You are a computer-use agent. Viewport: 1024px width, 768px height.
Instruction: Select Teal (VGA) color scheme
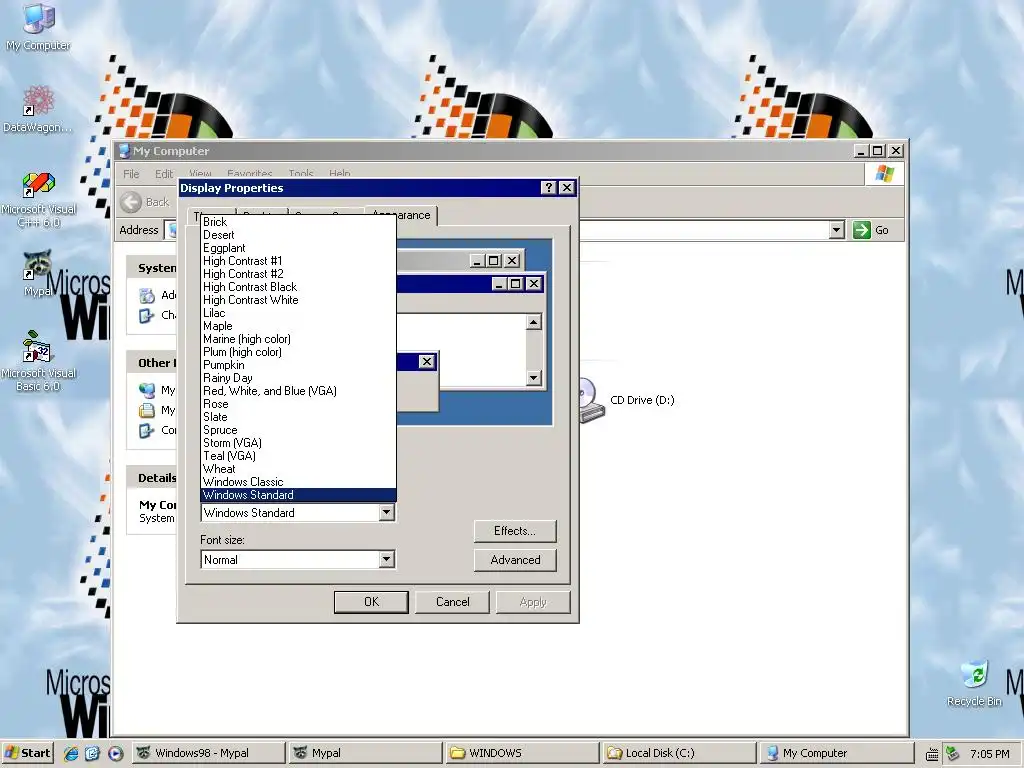[x=298, y=456]
